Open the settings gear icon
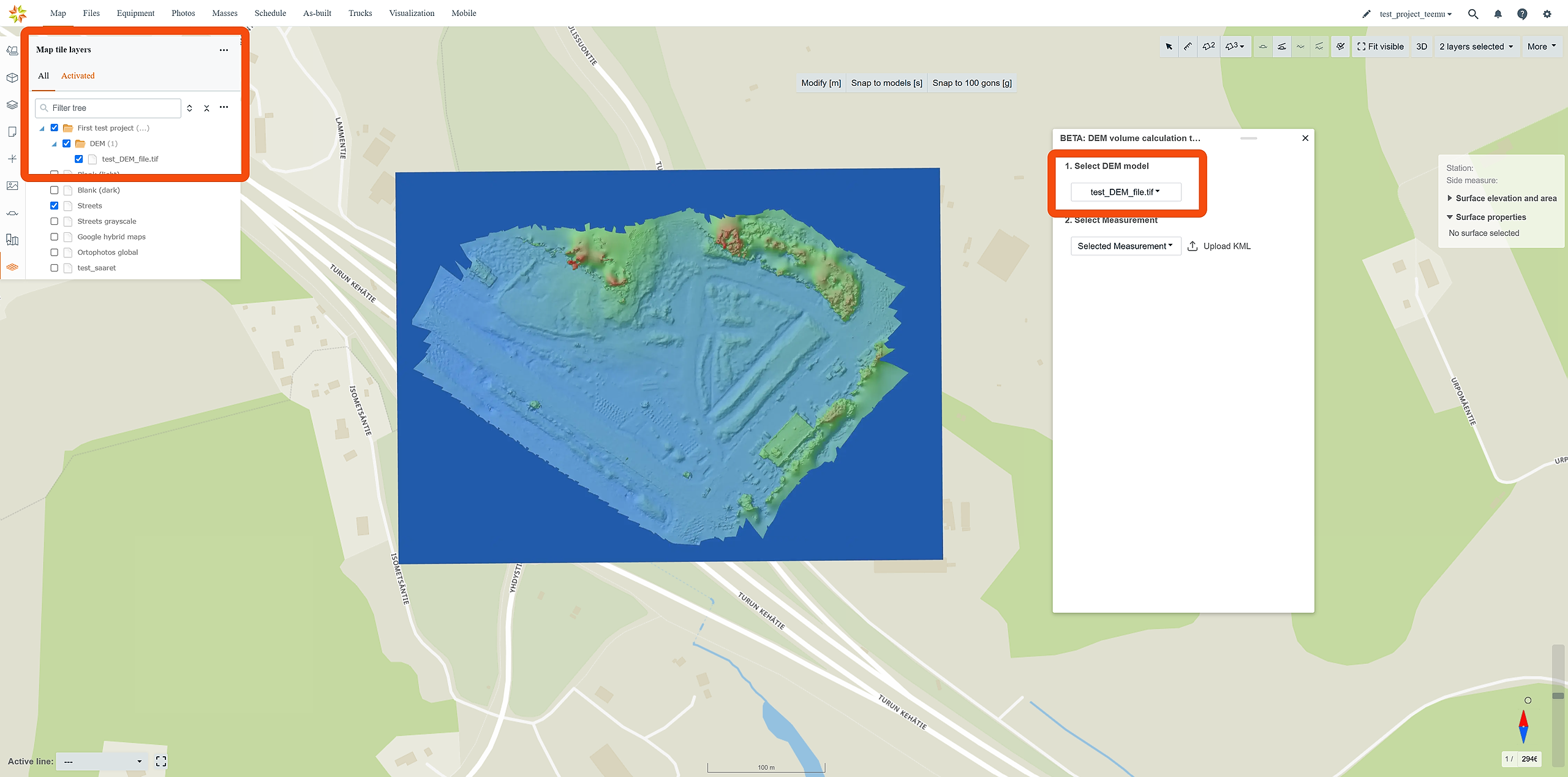This screenshot has height=777, width=1568. tap(1547, 14)
